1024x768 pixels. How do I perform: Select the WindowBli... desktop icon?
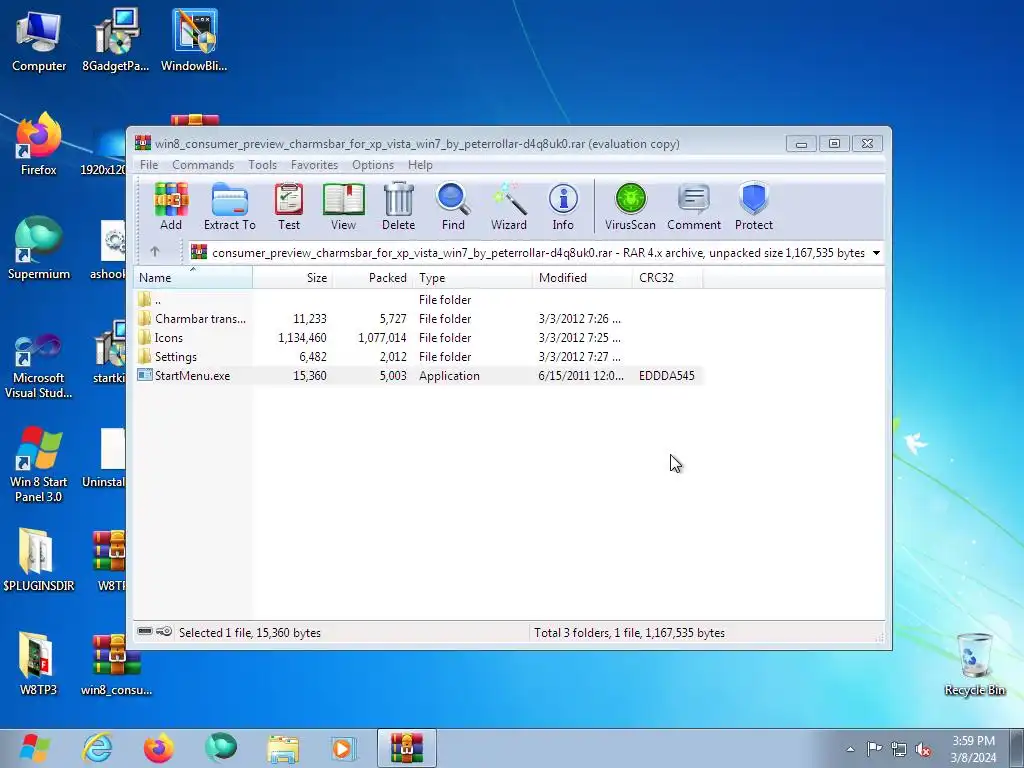(x=194, y=40)
